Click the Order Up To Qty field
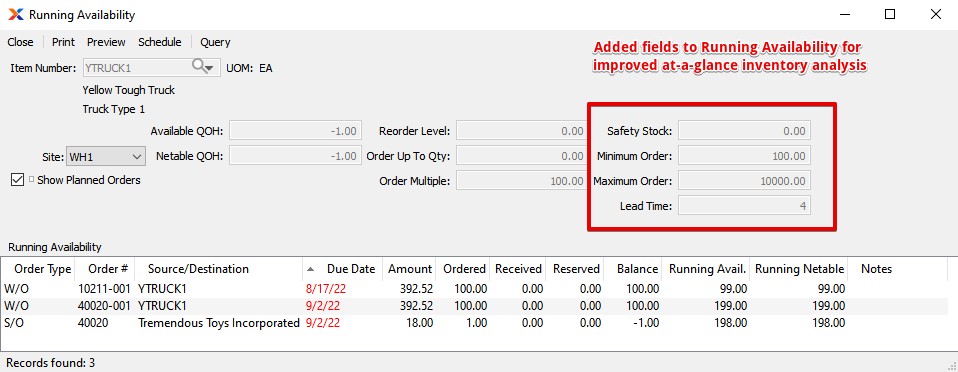 pyautogui.click(x=521, y=156)
